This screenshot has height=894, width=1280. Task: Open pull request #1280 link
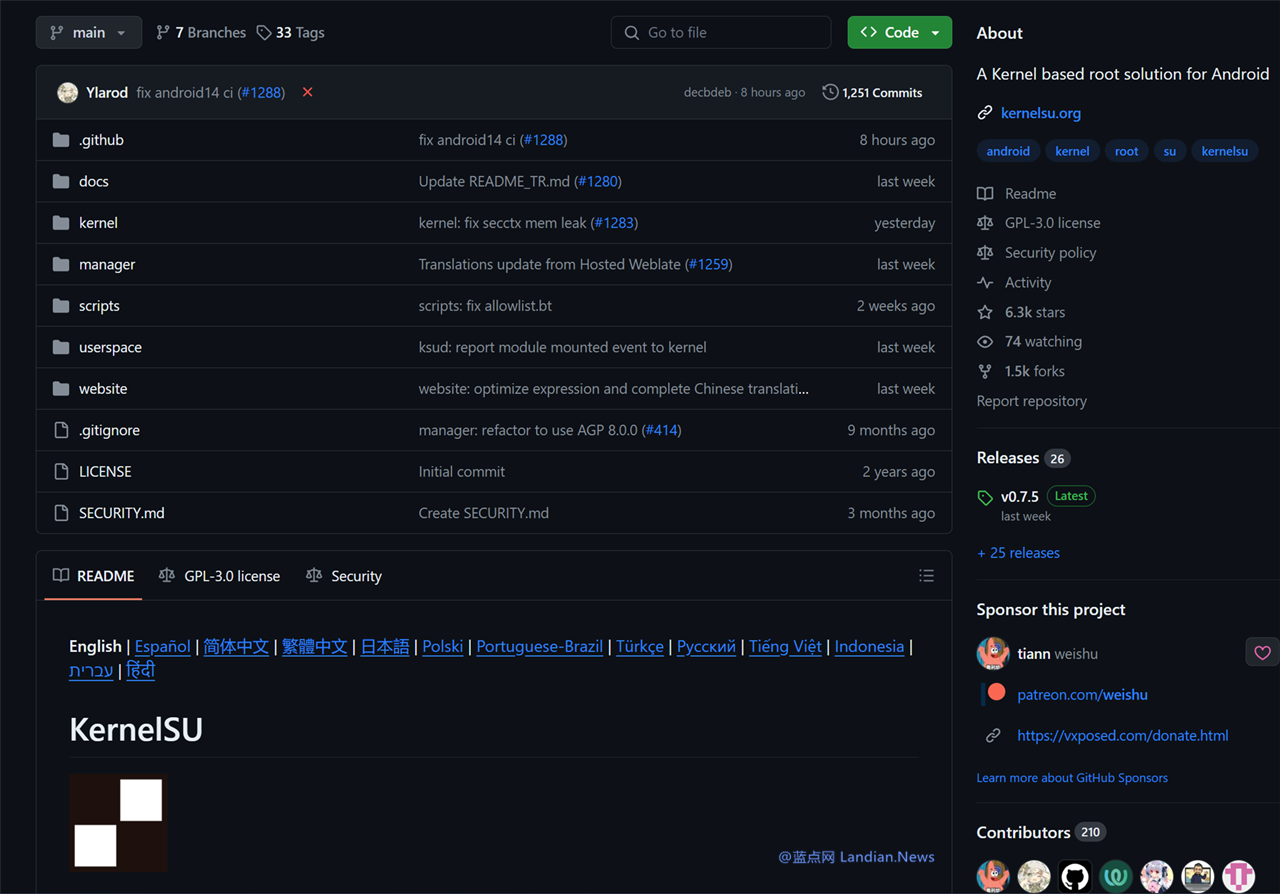(x=599, y=181)
